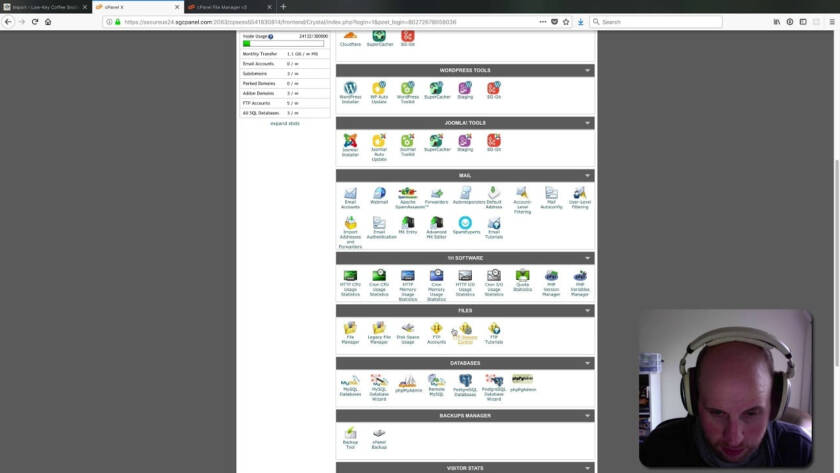Viewport: 840px width, 473px height.
Task: Click the expand stats link
Action: (x=285, y=123)
